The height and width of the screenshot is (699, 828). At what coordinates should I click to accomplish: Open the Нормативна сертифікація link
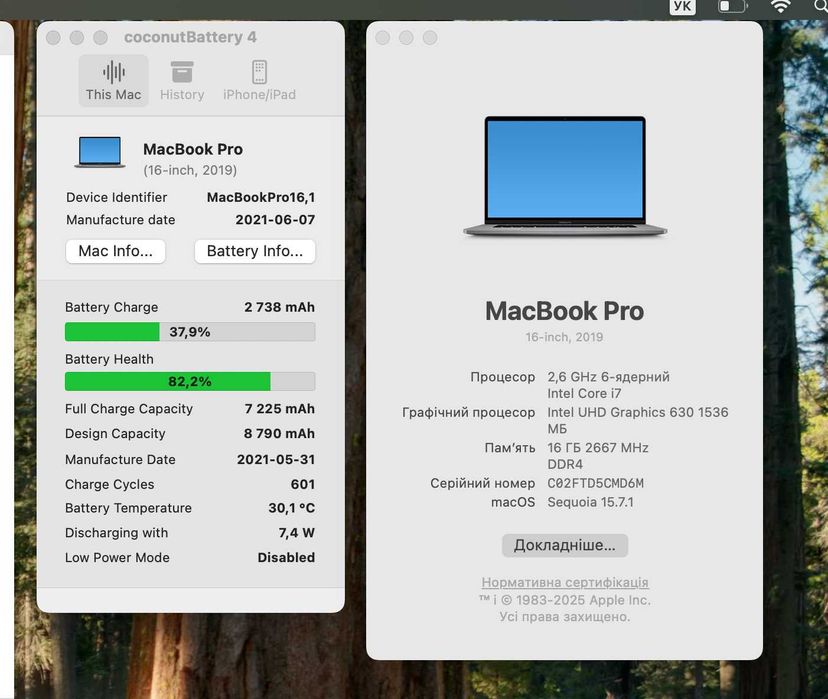click(x=564, y=582)
